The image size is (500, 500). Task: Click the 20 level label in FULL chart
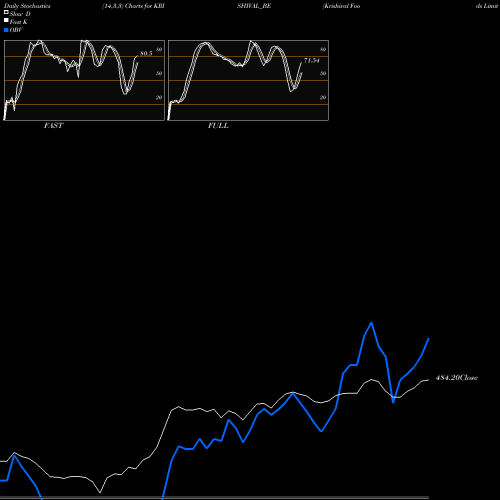(x=323, y=97)
